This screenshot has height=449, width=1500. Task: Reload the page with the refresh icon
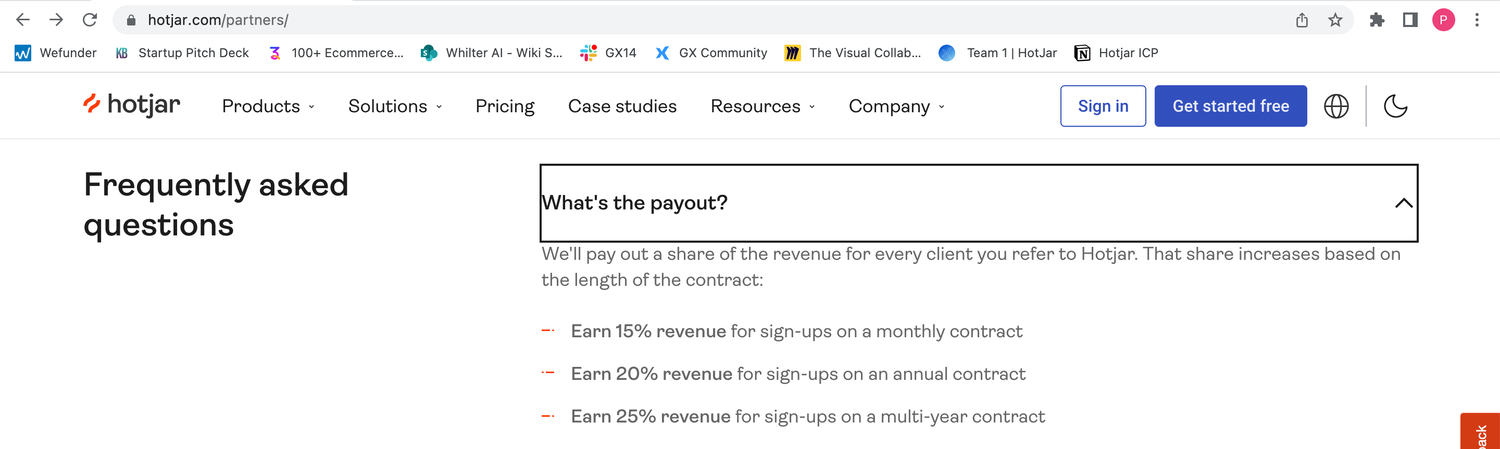pyautogui.click(x=90, y=20)
